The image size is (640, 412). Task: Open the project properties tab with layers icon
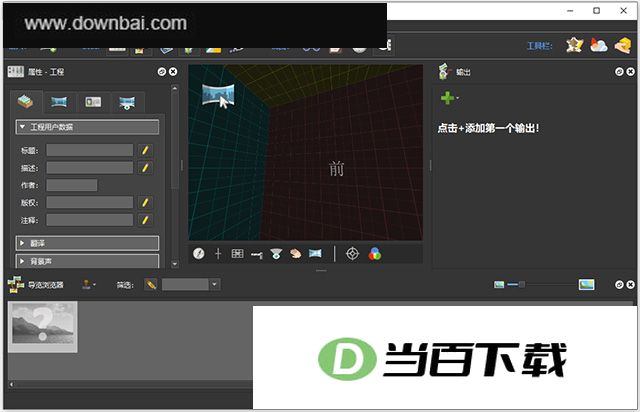click(x=25, y=102)
